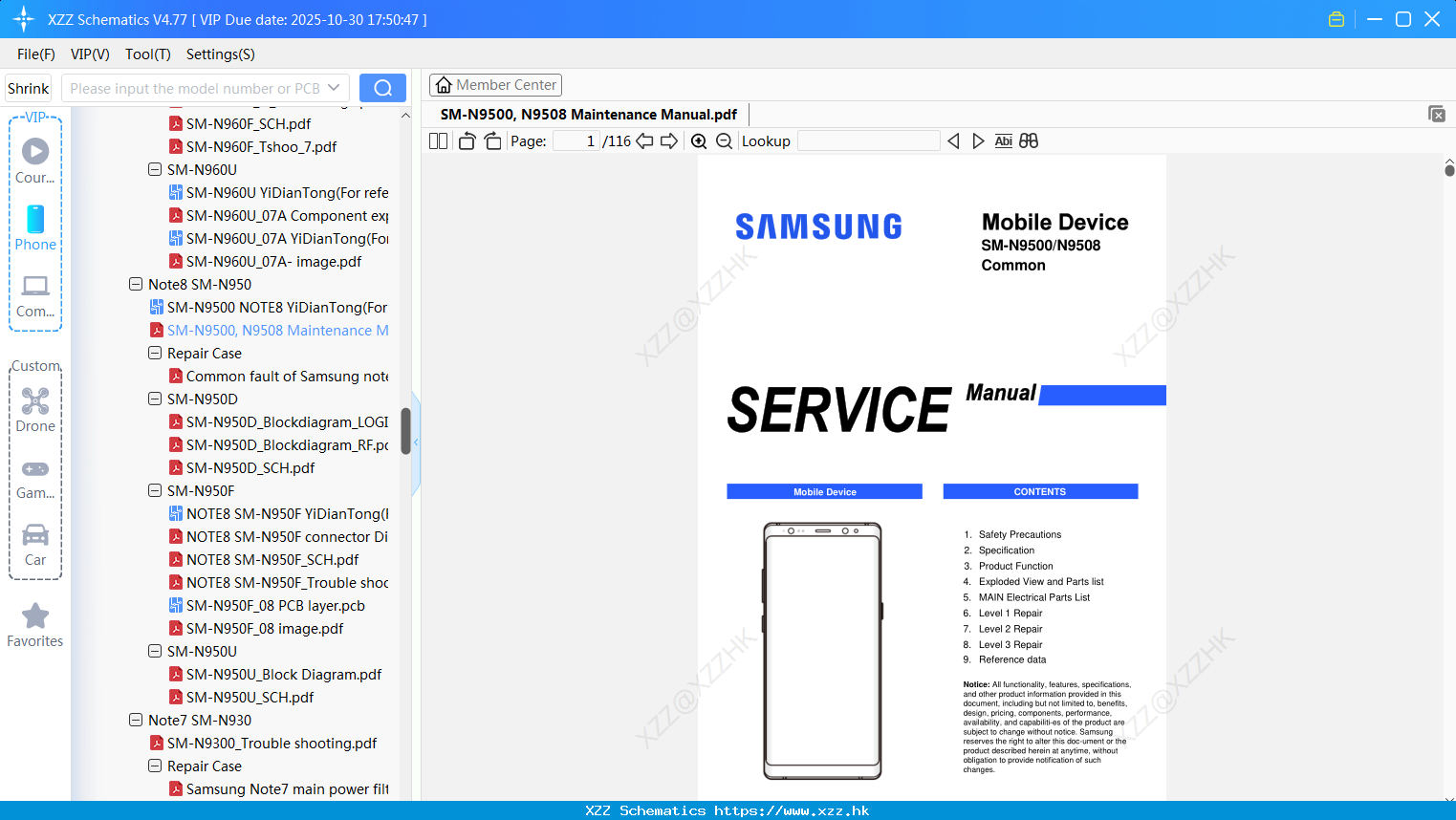1456x820 pixels.
Task: Click the yellow toolbox icon in title bar
Action: 1336,19
